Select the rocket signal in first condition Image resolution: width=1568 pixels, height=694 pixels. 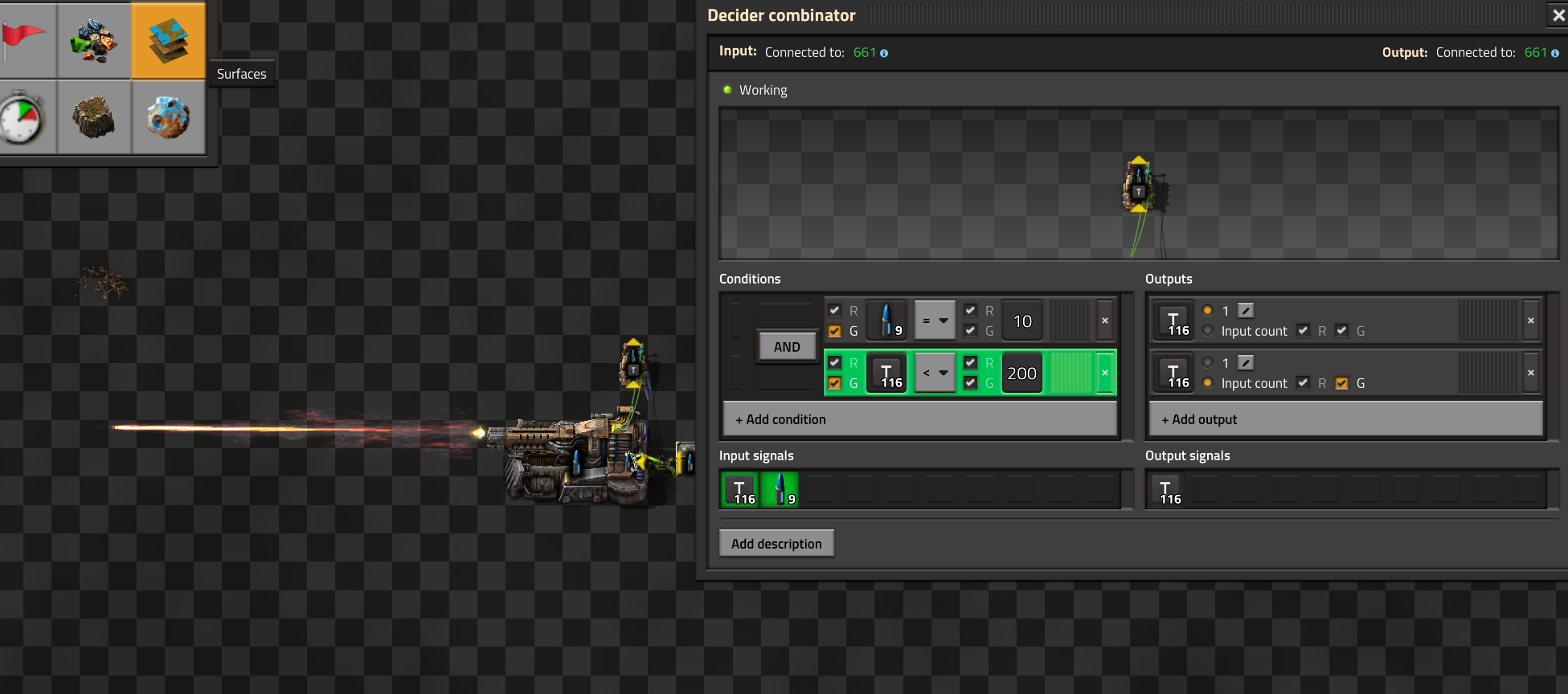[886, 320]
